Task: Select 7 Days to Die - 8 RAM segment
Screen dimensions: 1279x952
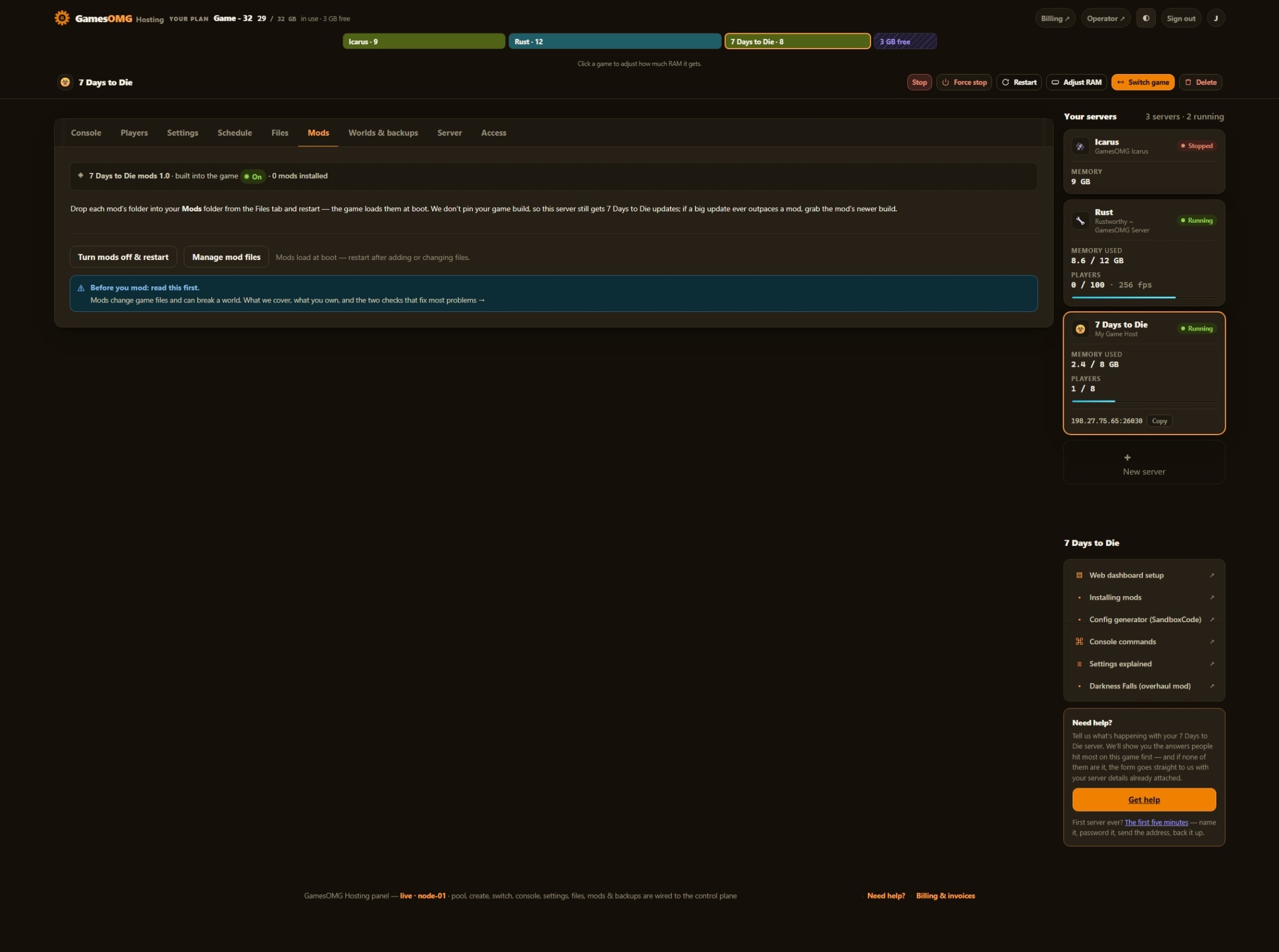Action: click(797, 41)
